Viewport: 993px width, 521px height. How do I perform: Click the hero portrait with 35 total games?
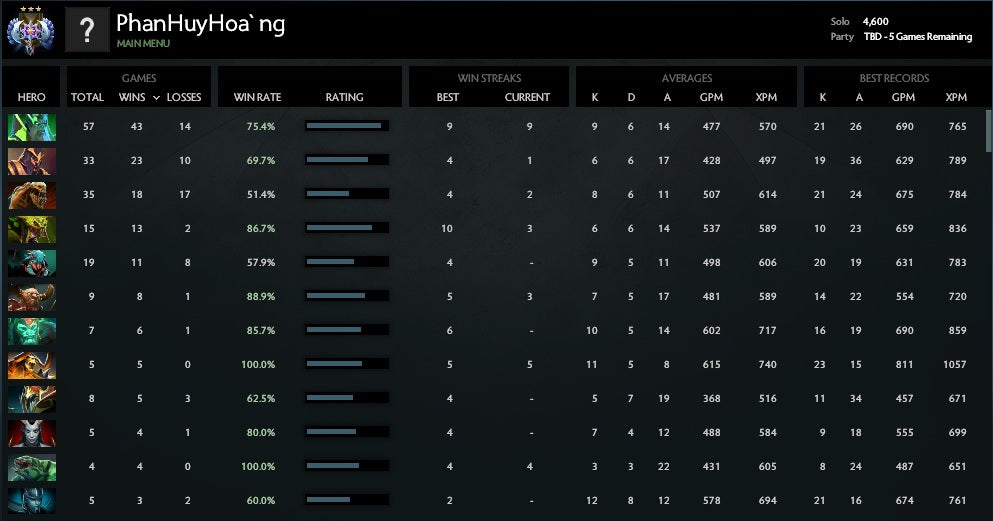[x=31, y=194]
